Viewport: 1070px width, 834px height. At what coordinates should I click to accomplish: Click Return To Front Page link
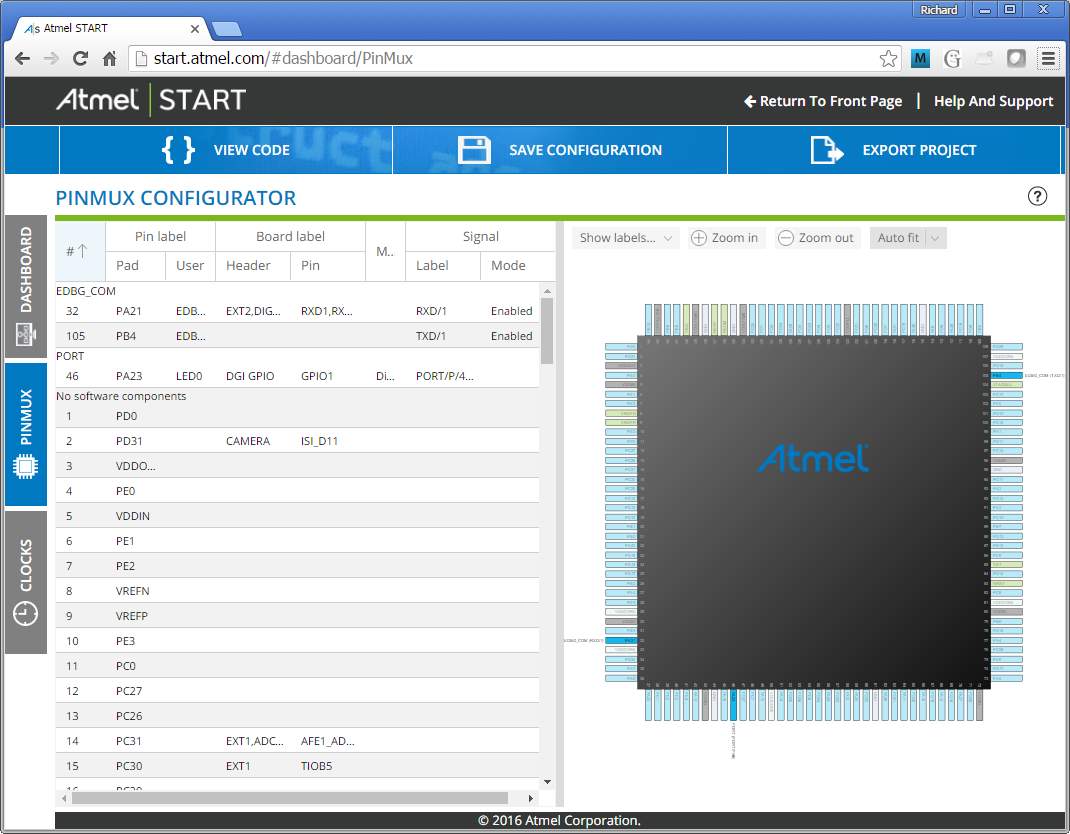point(823,101)
